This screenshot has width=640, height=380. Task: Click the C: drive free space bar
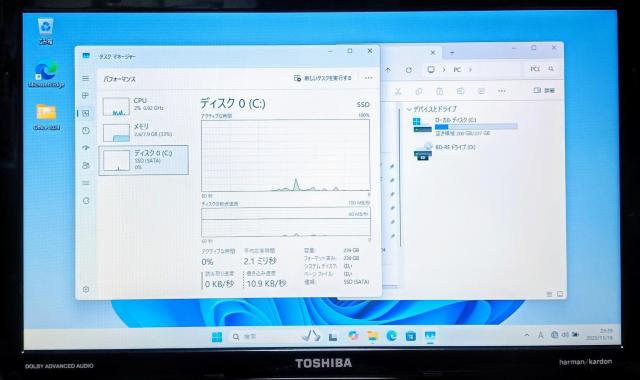(476, 127)
